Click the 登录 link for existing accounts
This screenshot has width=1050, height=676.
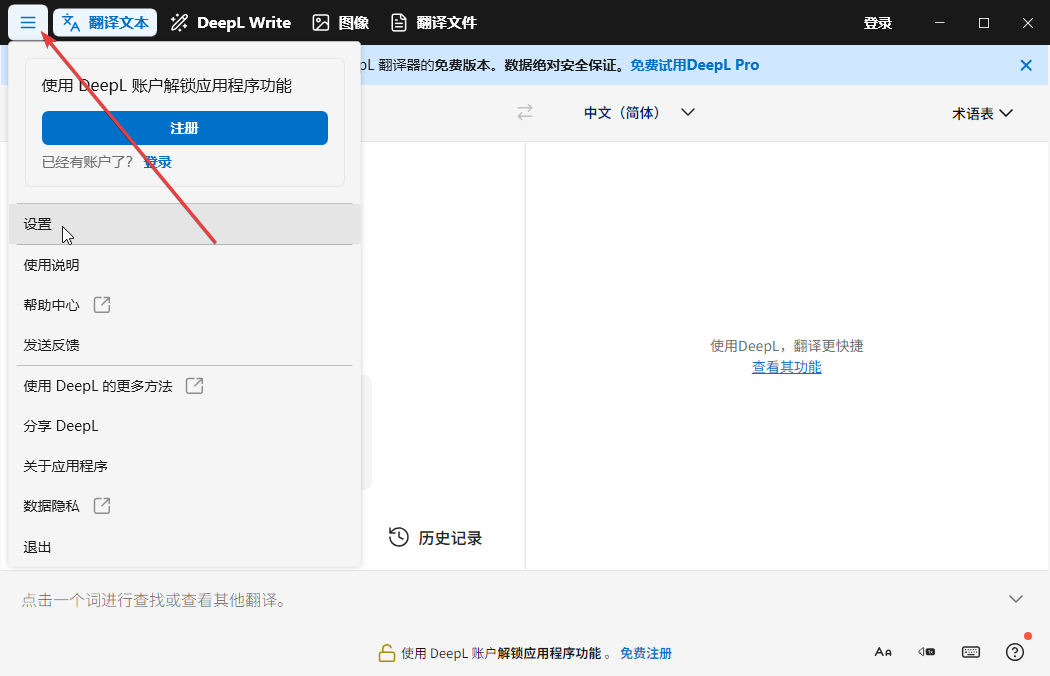tap(158, 161)
